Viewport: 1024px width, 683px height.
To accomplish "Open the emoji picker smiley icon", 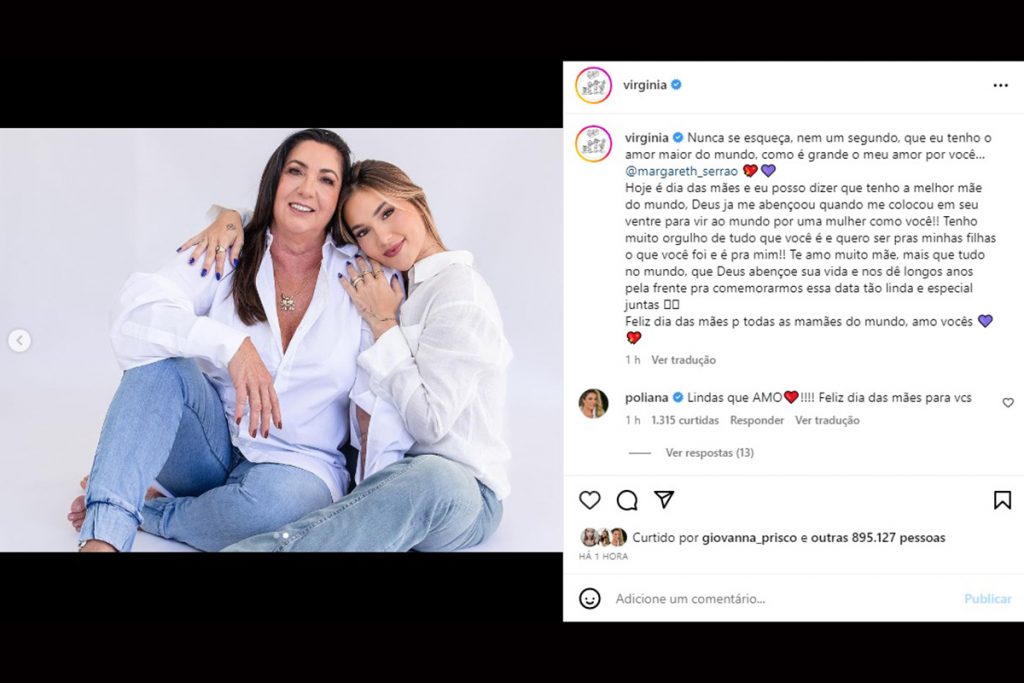I will click(x=590, y=598).
